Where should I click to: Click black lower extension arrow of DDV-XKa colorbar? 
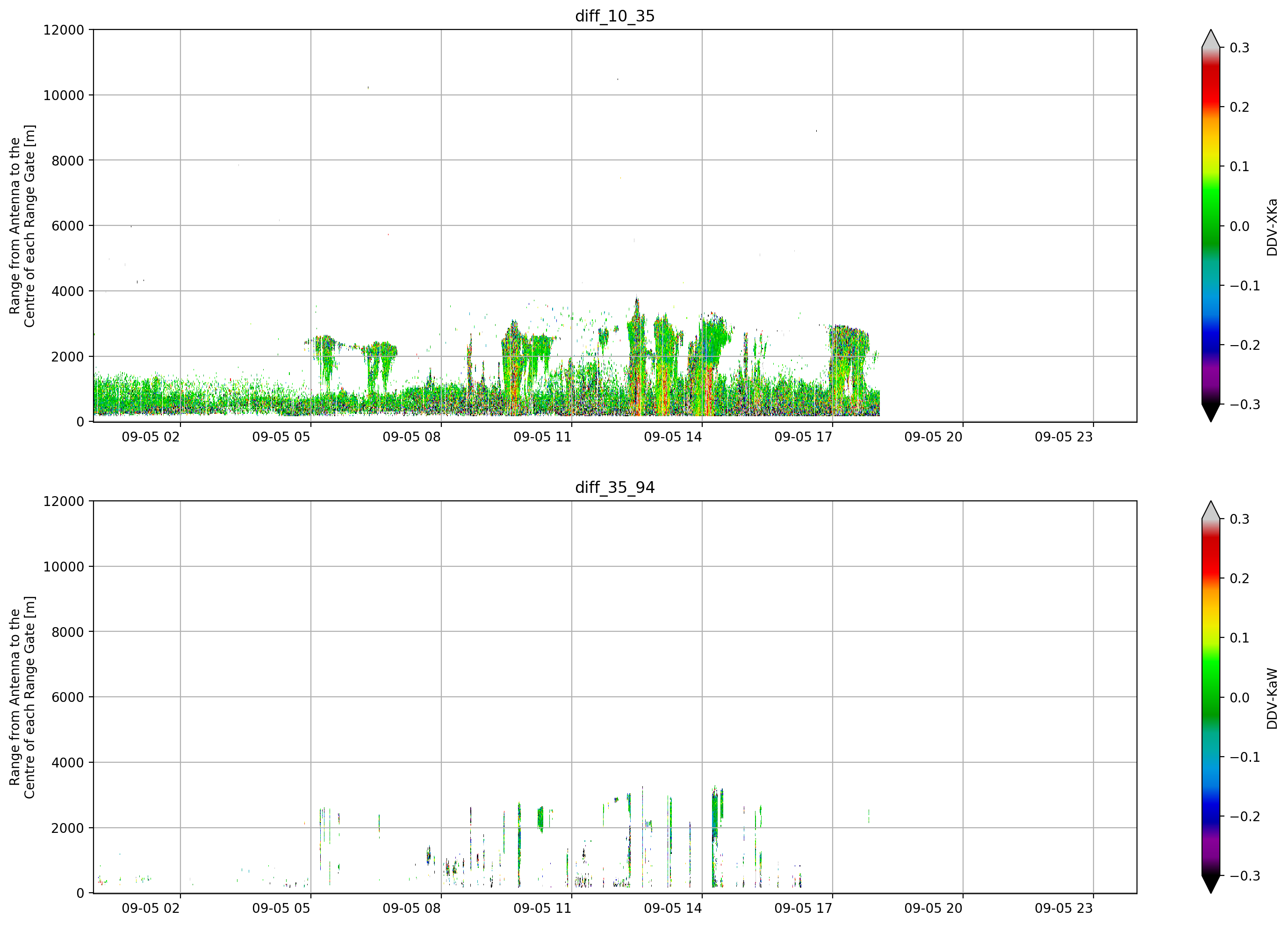point(1211,412)
